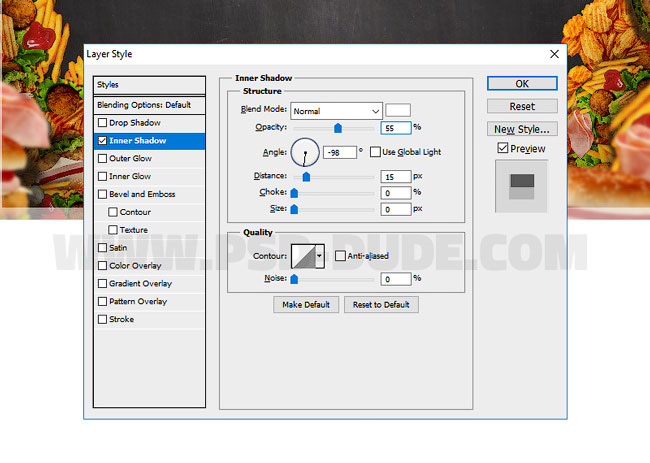Screen dimensions: 650x463
Task: Enable Bevel and Emboss checkbox
Action: 102,194
